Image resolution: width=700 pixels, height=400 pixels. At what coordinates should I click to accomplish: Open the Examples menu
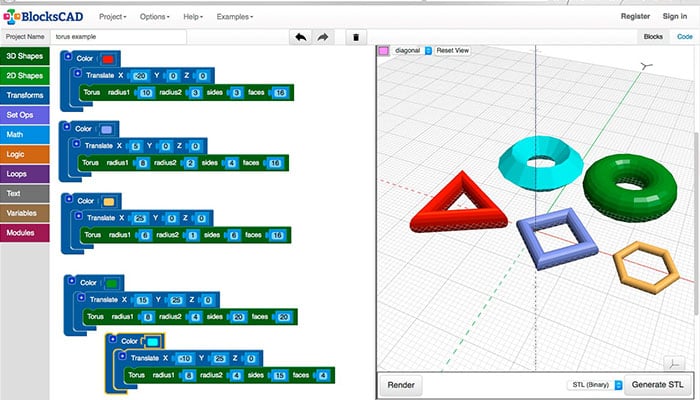235,17
